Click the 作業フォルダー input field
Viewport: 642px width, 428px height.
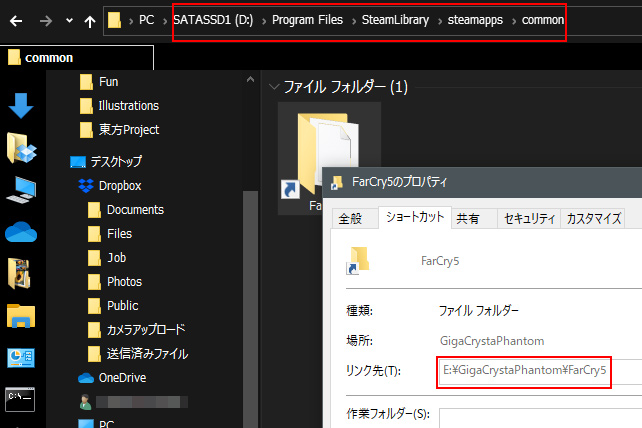pos(540,418)
